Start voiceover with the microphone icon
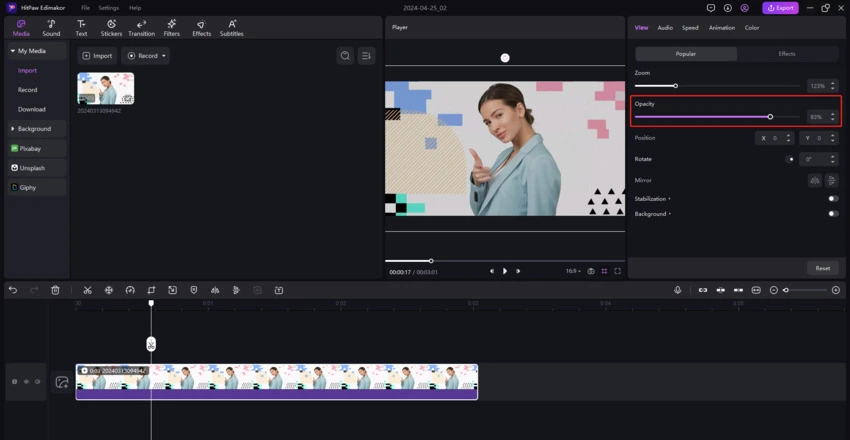850x440 pixels. point(677,290)
